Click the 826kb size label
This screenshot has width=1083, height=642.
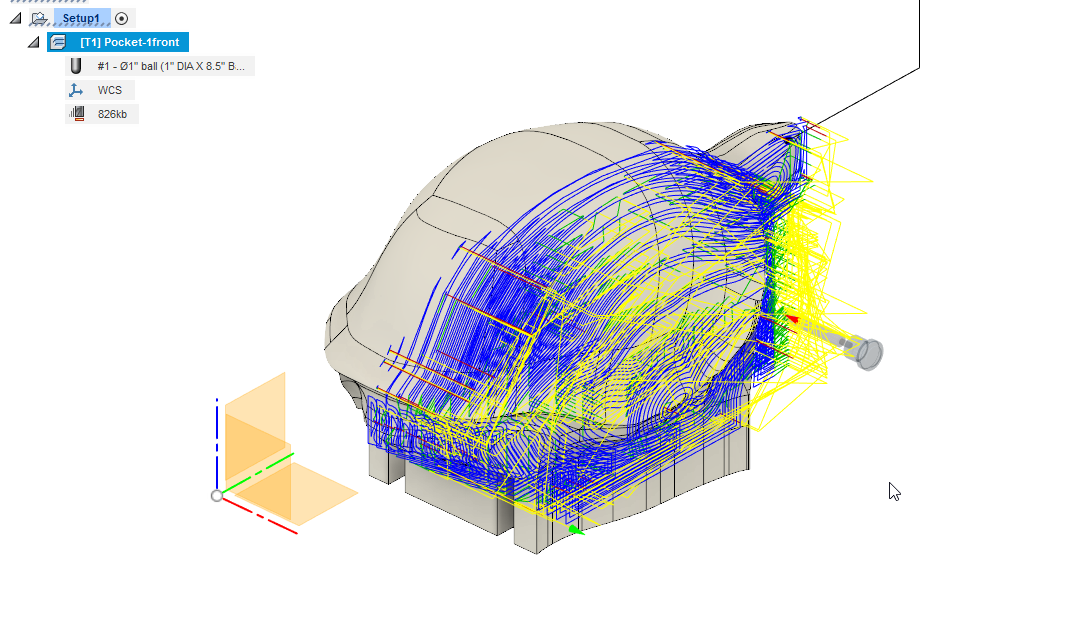[x=110, y=113]
